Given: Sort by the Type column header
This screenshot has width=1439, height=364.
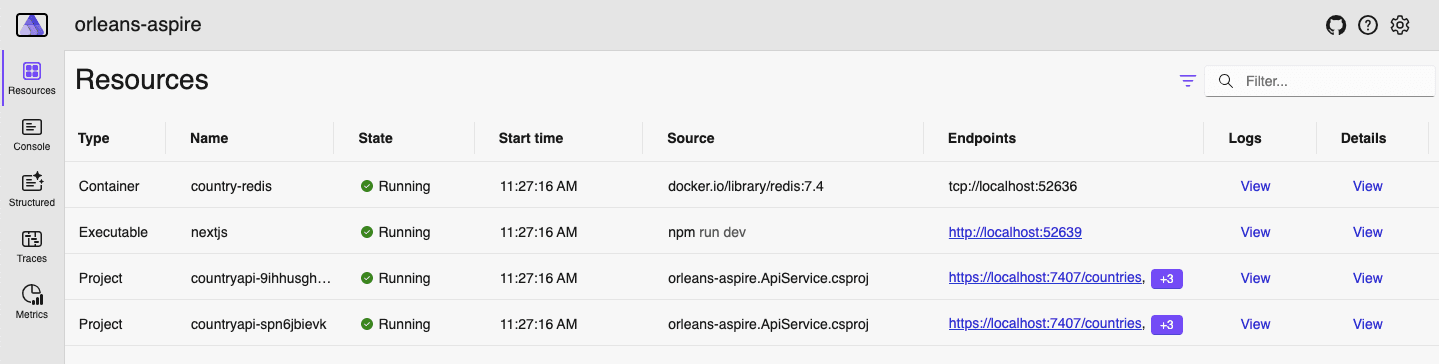Looking at the screenshot, I should 94,138.
